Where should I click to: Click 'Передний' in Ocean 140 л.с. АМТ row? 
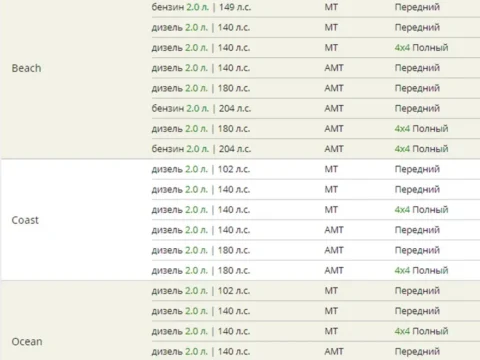417,351
